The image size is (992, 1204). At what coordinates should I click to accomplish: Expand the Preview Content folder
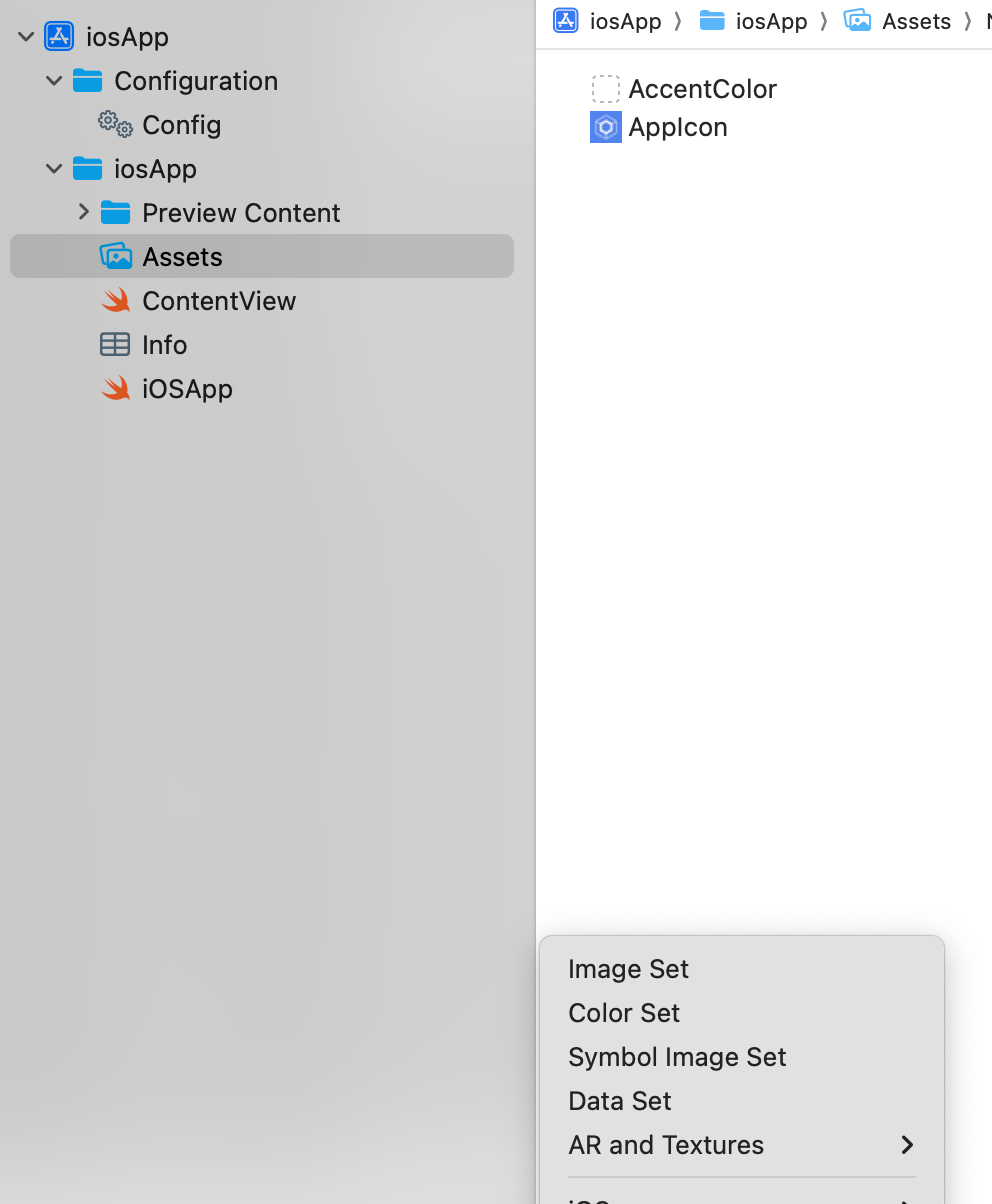point(83,212)
